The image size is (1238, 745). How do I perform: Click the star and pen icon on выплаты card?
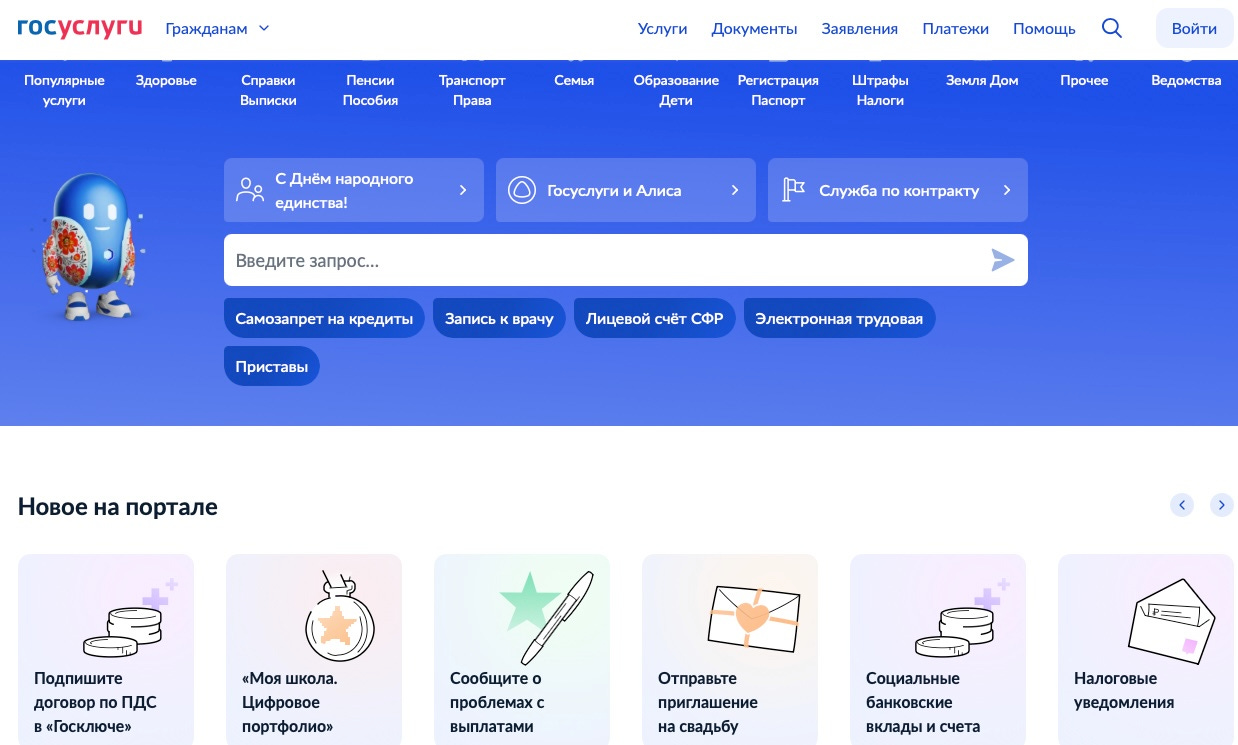[547, 617]
